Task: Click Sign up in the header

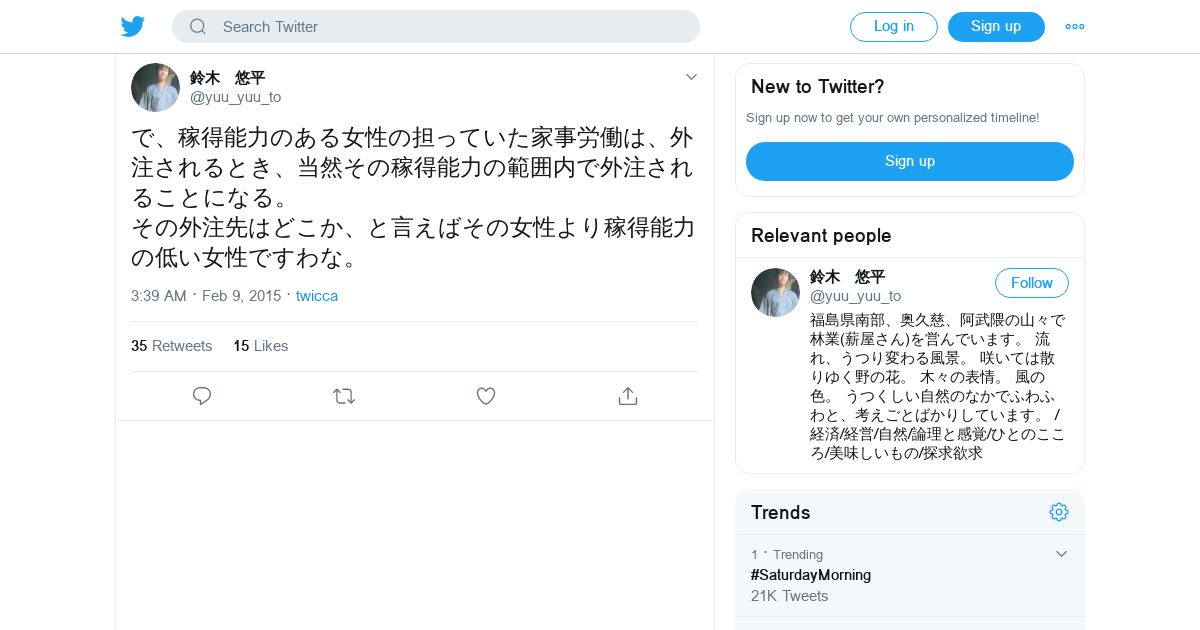Action: coord(996,27)
